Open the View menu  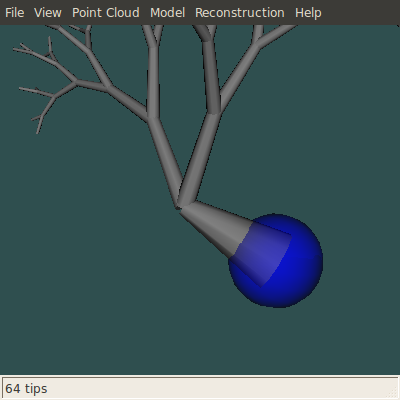click(x=48, y=13)
